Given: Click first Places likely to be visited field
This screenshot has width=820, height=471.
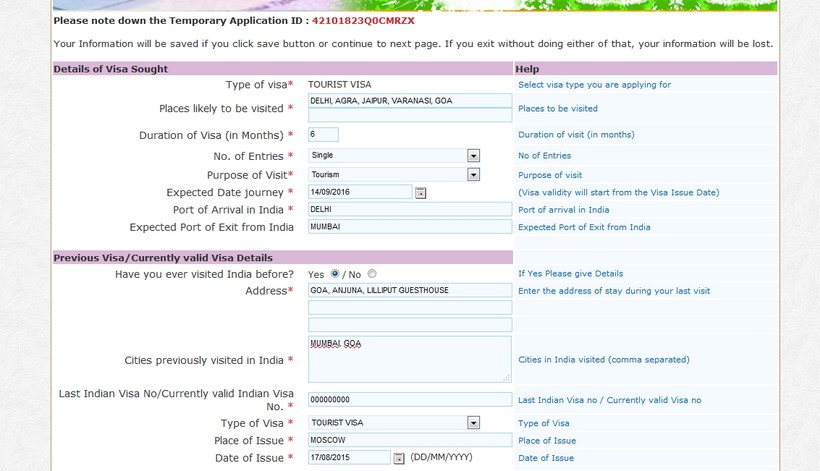Looking at the screenshot, I should click(410, 100).
